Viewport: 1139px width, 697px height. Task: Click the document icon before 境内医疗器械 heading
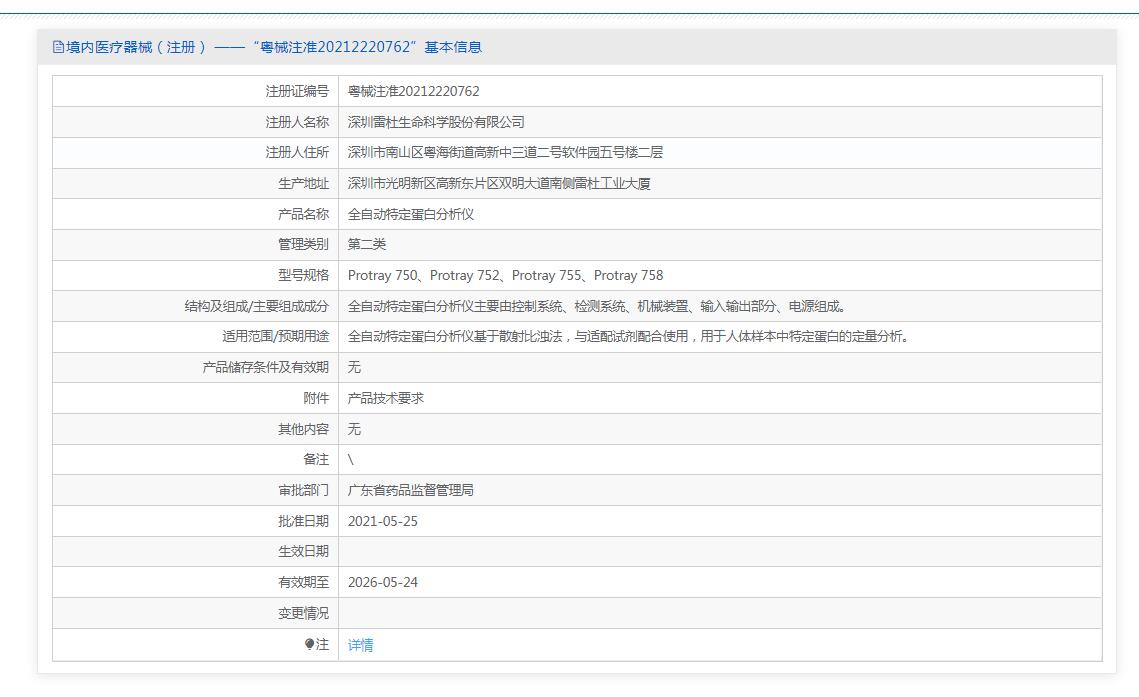click(x=58, y=47)
